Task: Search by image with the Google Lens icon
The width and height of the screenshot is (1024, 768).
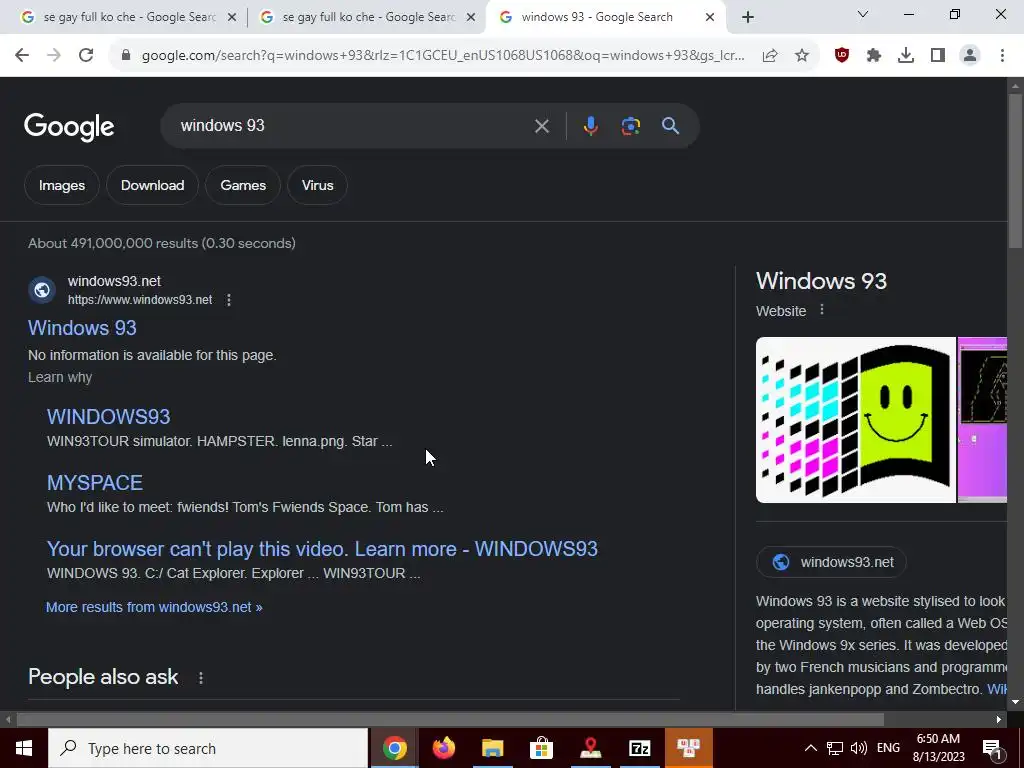Action: (630, 126)
